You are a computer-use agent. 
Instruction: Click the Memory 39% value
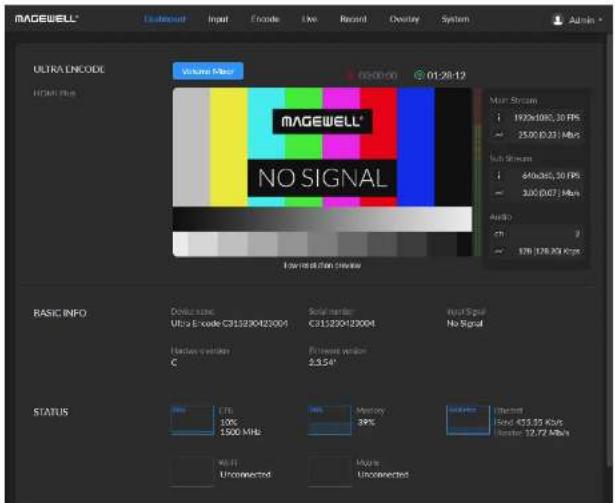[366, 422]
